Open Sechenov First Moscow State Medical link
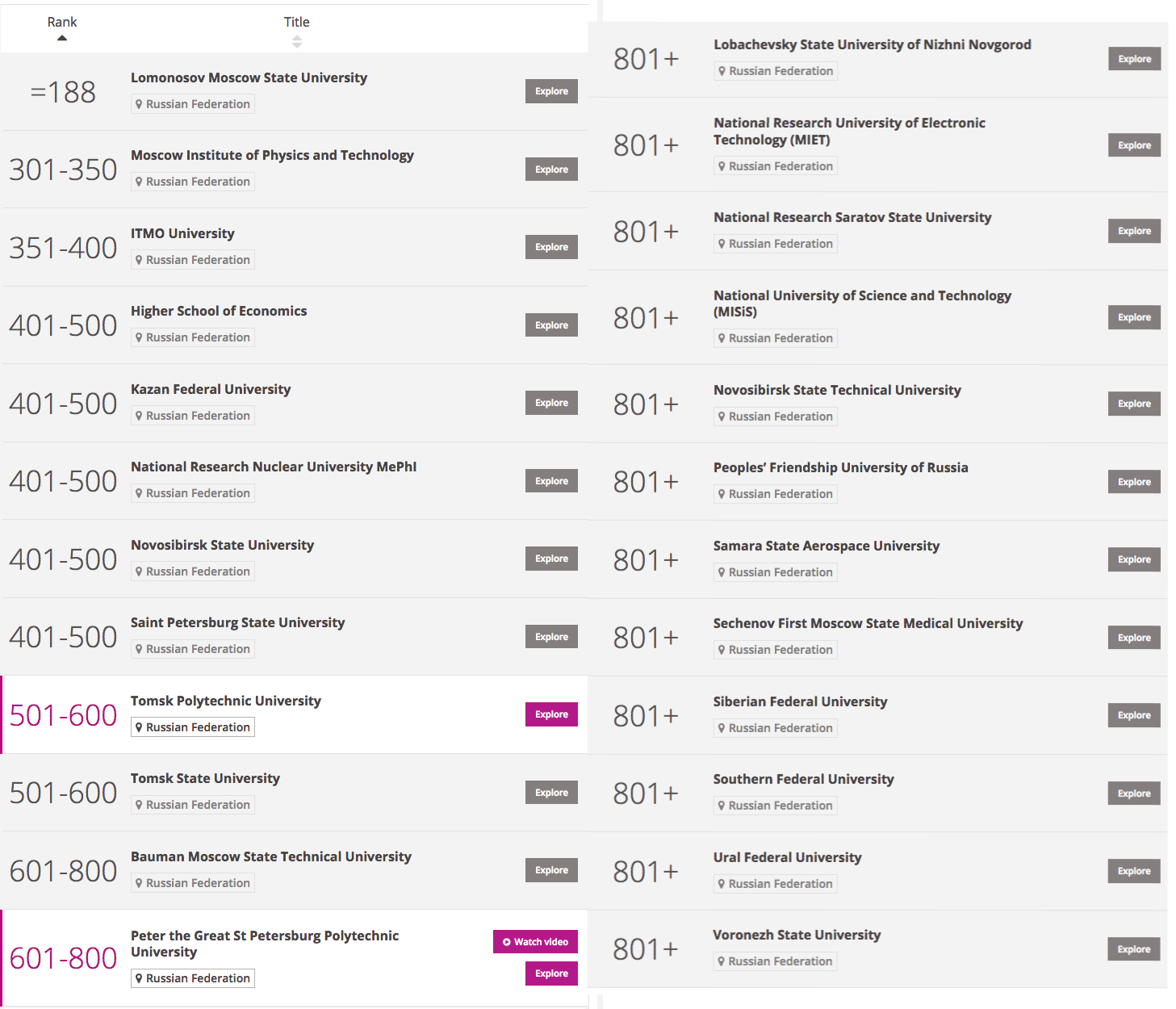Screen dimensions: 1176x1009 pos(868,623)
